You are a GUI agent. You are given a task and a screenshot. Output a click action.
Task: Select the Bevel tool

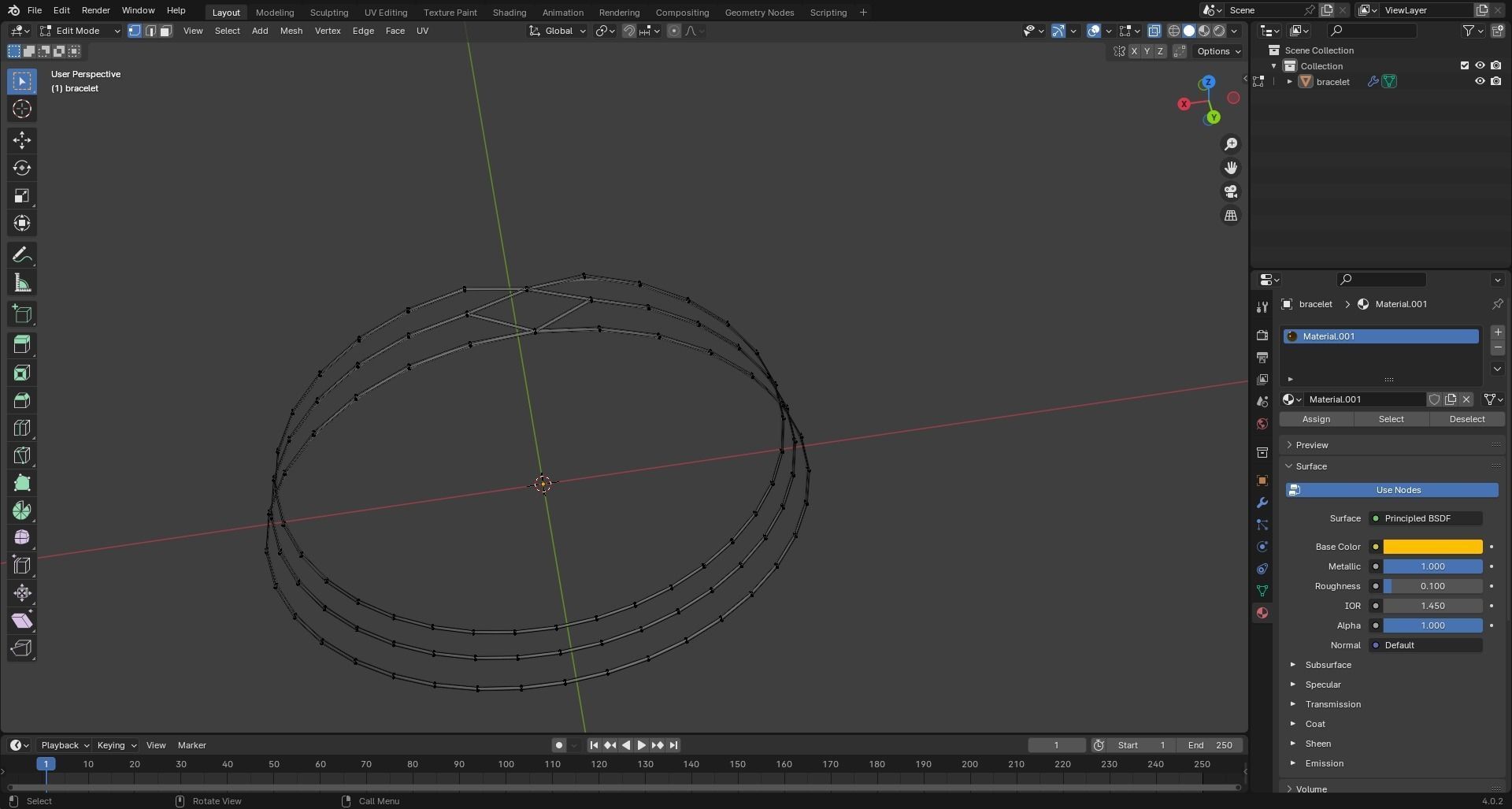[21, 400]
